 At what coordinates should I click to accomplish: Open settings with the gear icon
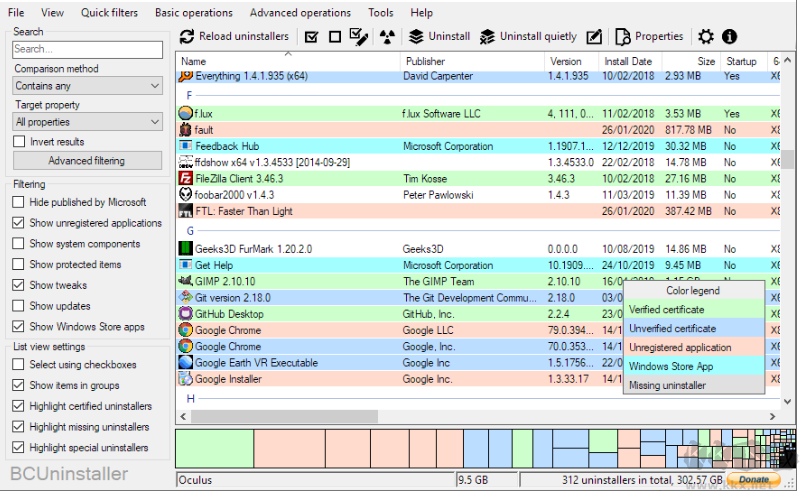[x=706, y=37]
